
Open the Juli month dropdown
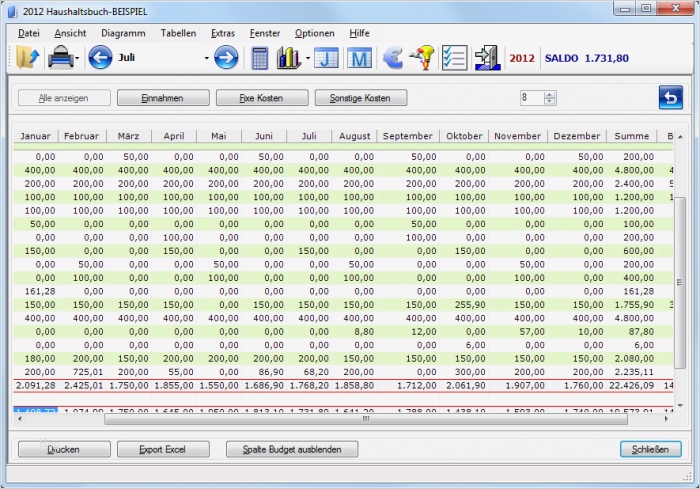pyautogui.click(x=207, y=58)
